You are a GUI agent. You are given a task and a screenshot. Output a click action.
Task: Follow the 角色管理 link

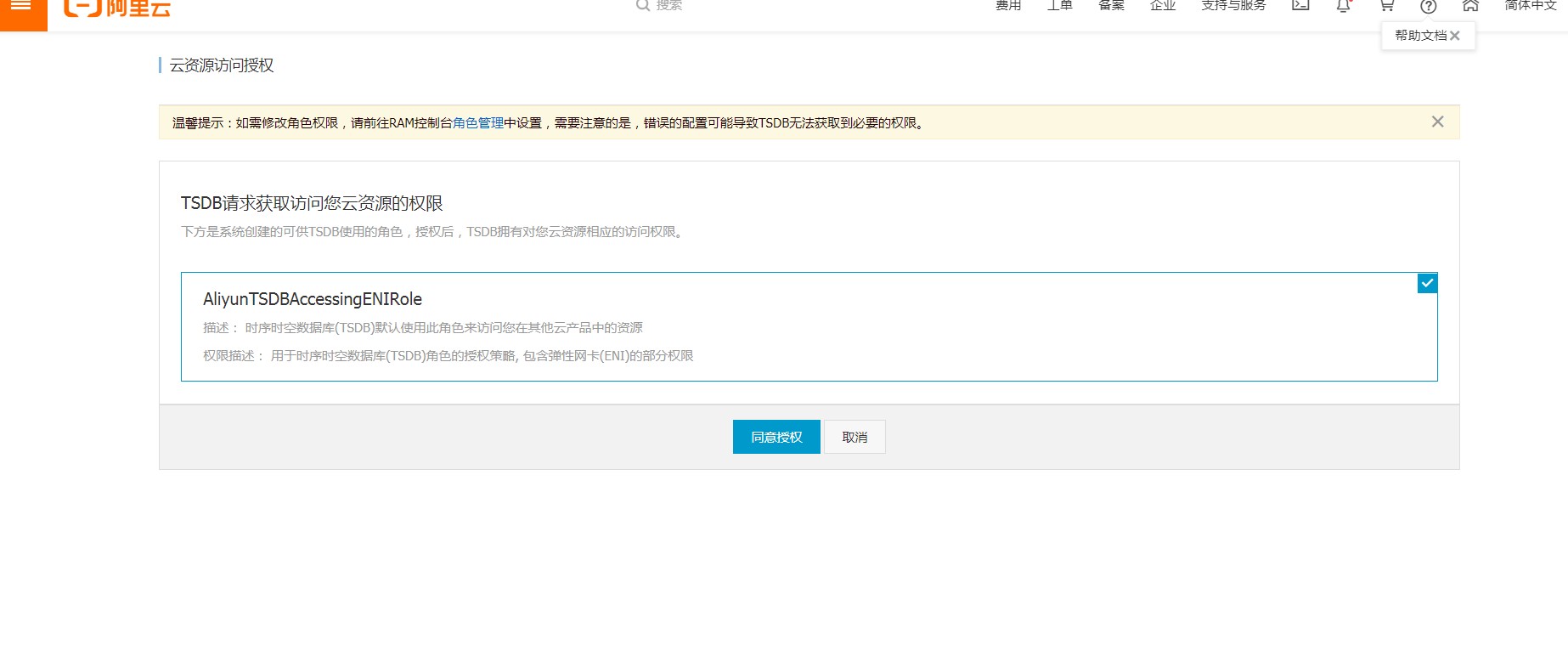(478, 123)
